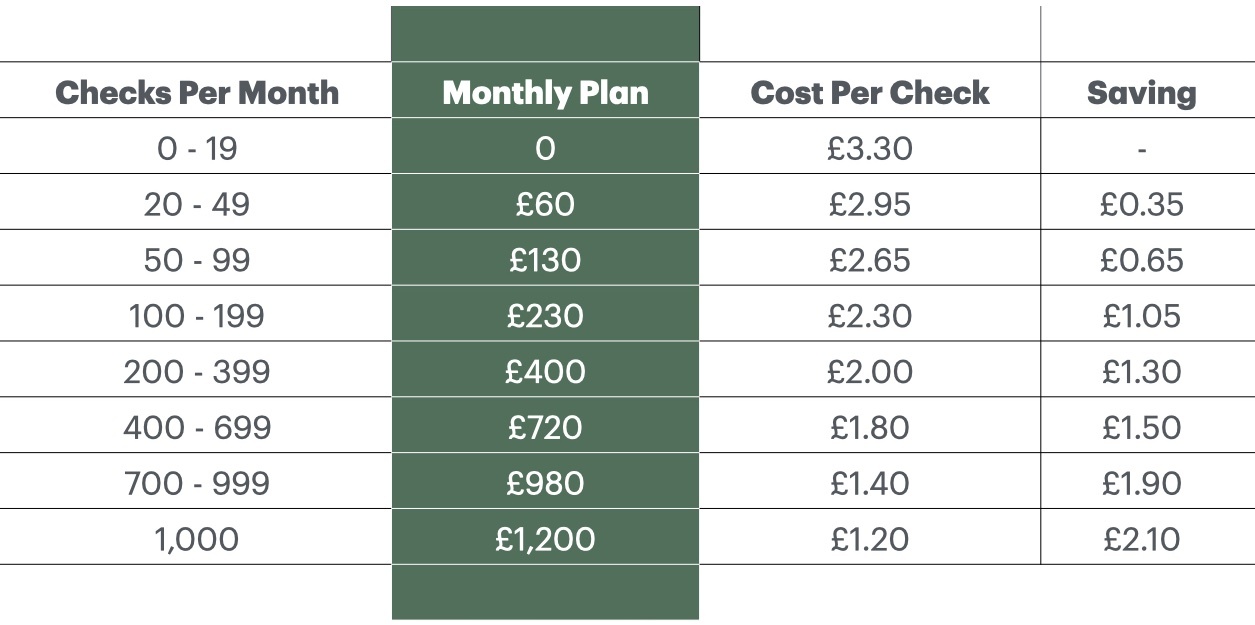The image size is (1255, 625).
Task: Click the £3.30 cost per check value
Action: (x=870, y=149)
